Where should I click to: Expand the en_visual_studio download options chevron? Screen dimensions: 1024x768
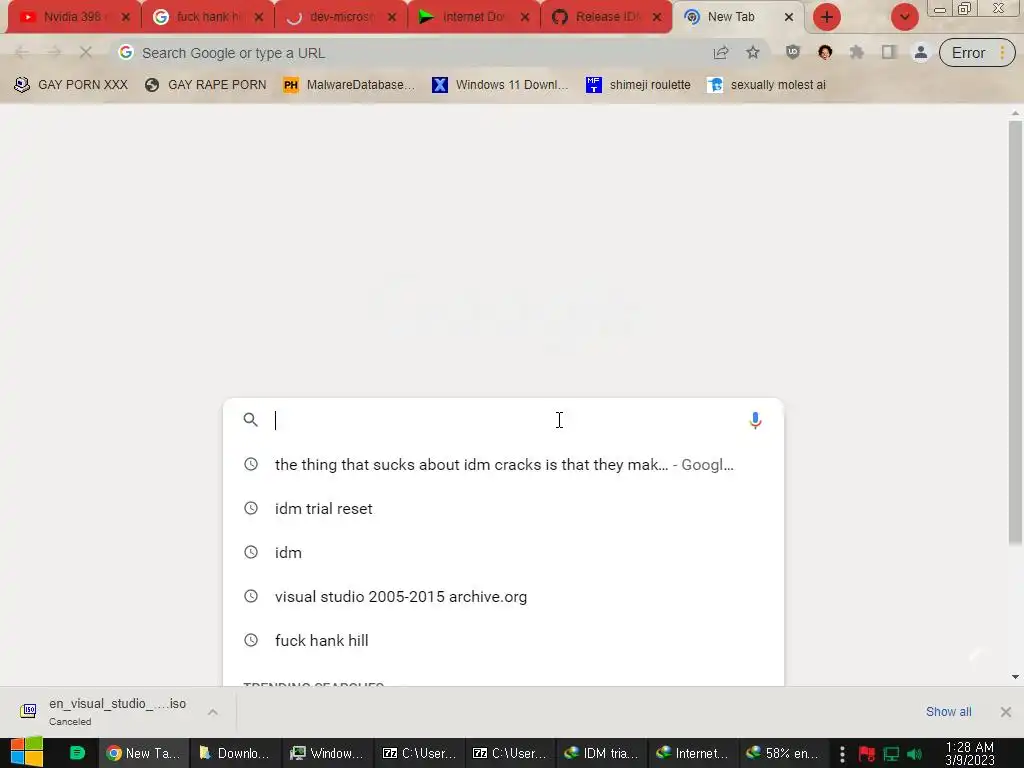tap(213, 712)
